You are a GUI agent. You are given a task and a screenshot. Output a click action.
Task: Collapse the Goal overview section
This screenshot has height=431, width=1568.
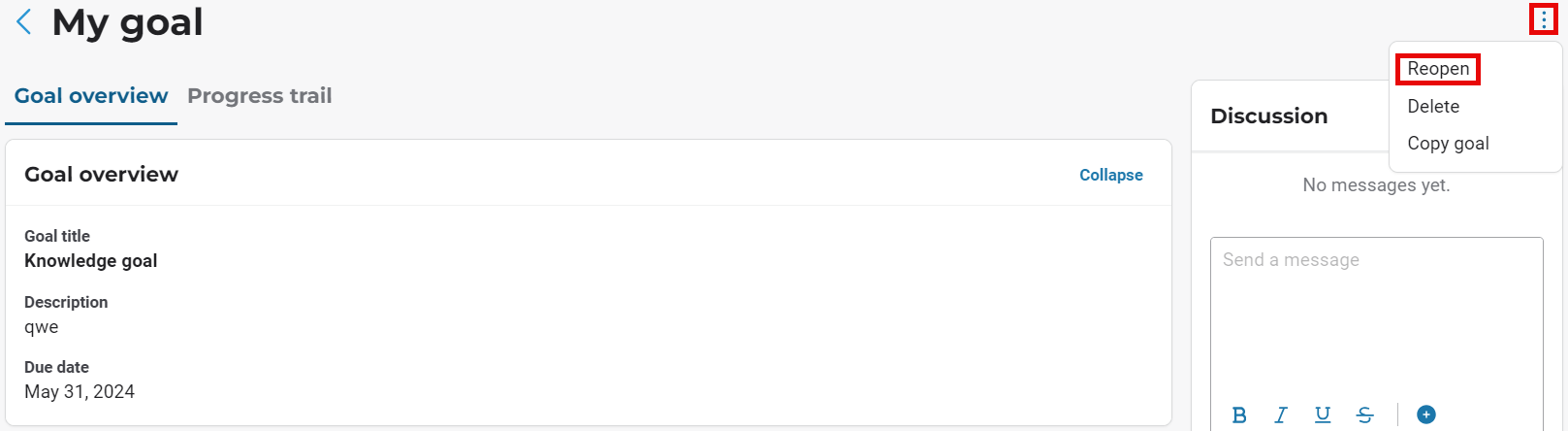pyautogui.click(x=1110, y=175)
